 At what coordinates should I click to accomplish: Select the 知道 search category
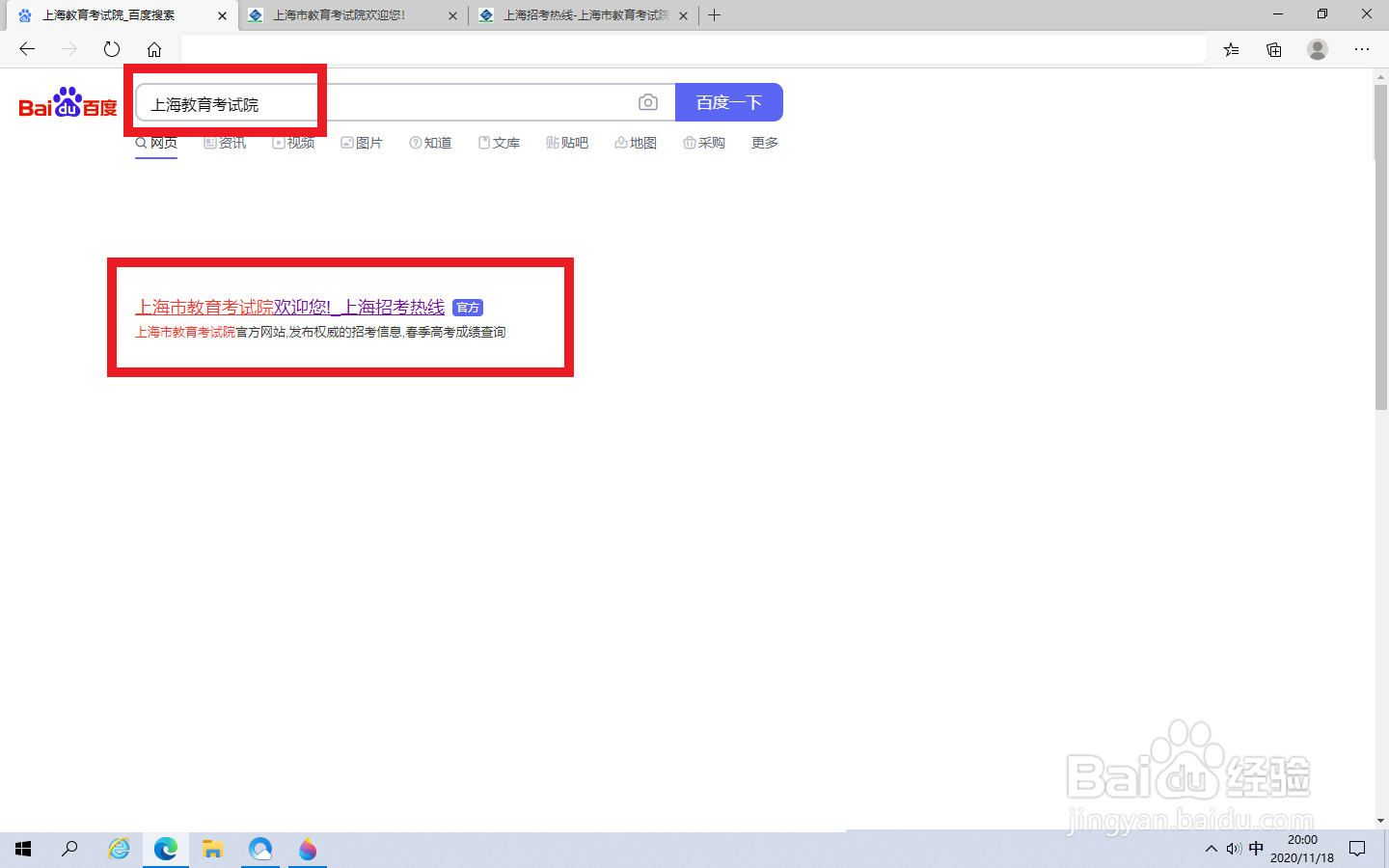click(x=430, y=143)
